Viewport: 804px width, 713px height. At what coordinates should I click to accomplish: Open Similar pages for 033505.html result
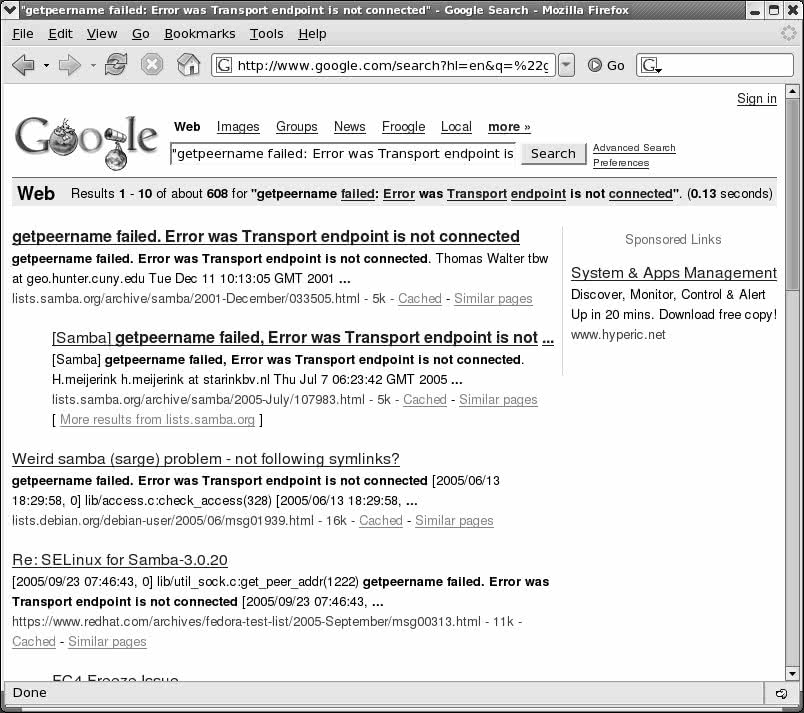(493, 298)
